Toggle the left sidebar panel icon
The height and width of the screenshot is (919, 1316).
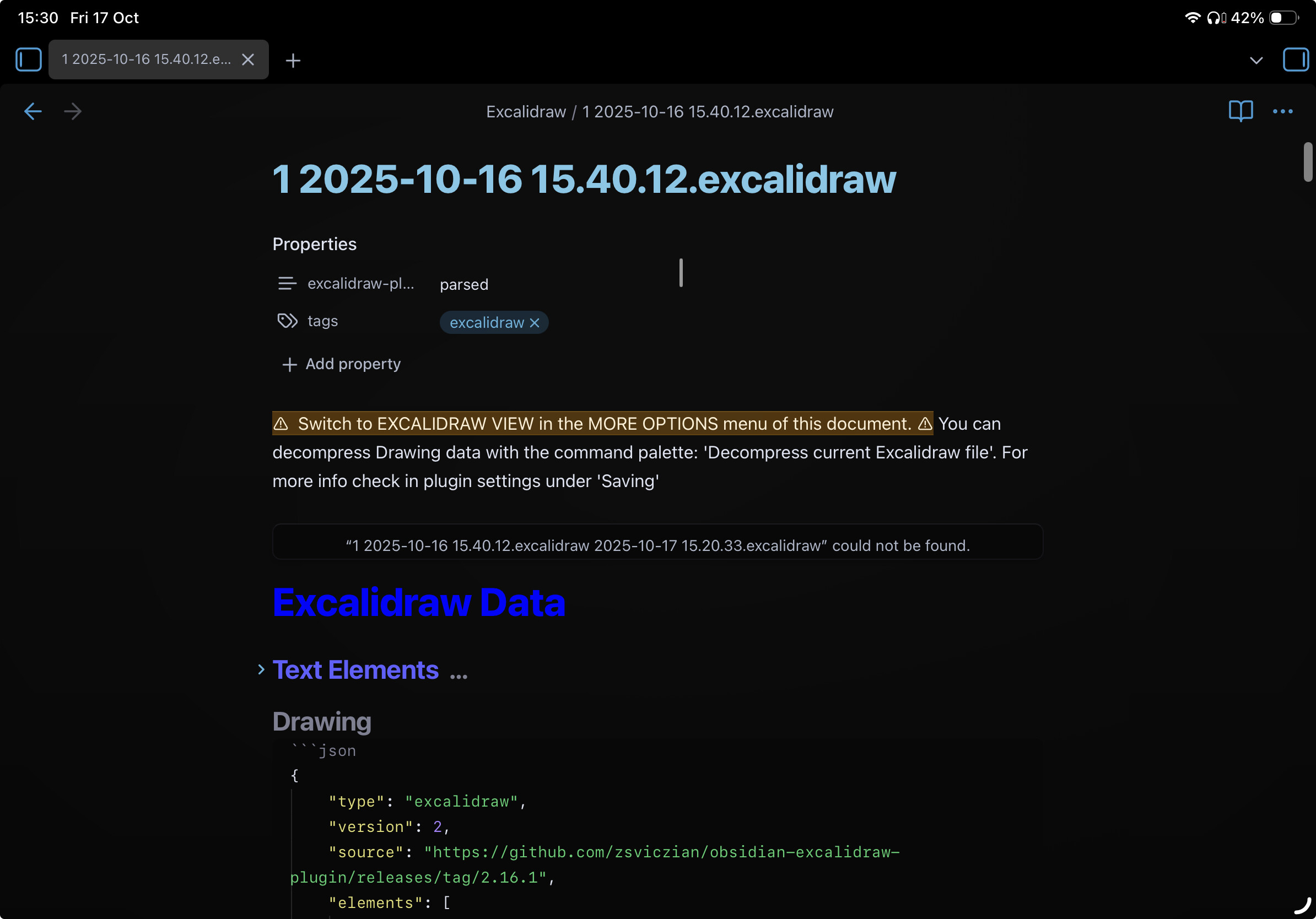click(x=28, y=60)
